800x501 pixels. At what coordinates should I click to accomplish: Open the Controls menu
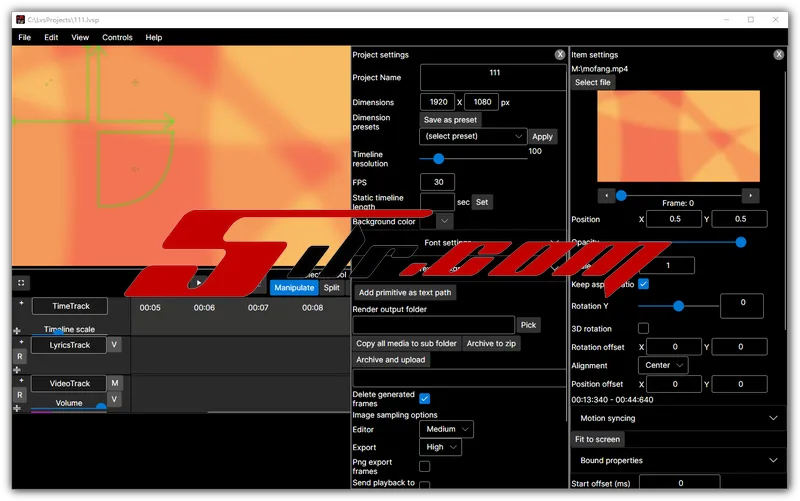[117, 37]
